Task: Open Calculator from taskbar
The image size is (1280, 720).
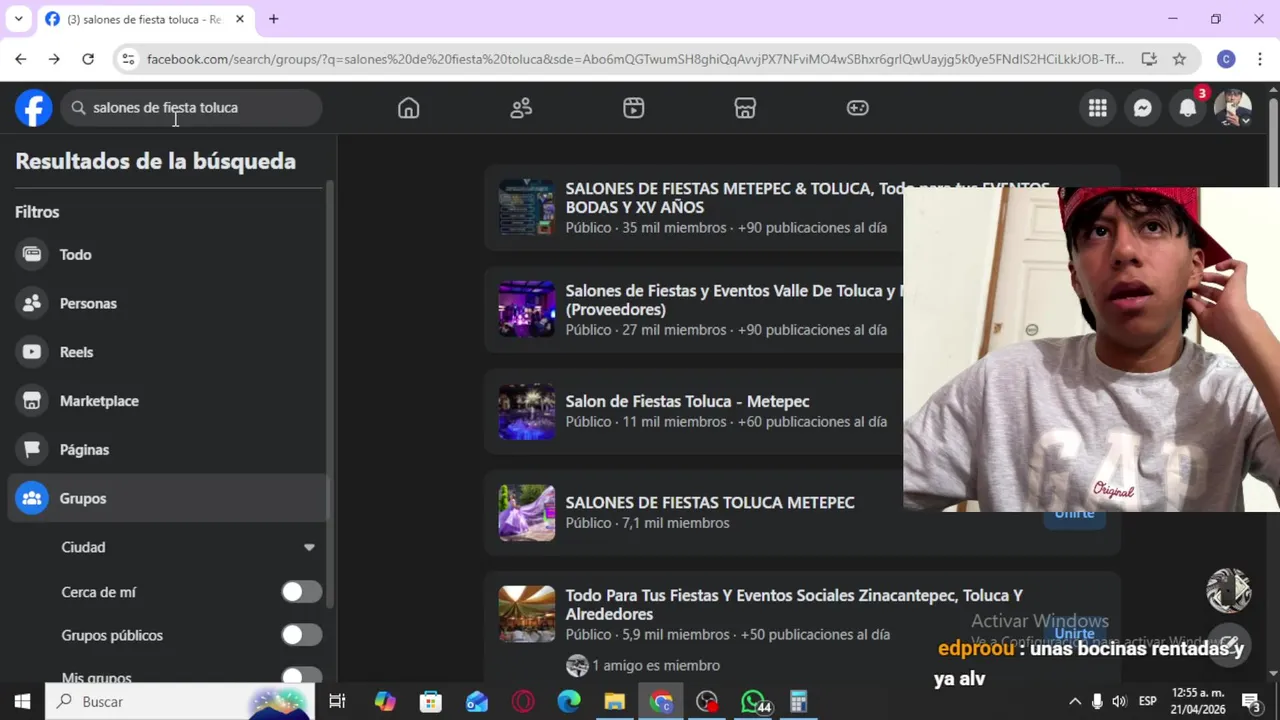Action: tap(798, 701)
